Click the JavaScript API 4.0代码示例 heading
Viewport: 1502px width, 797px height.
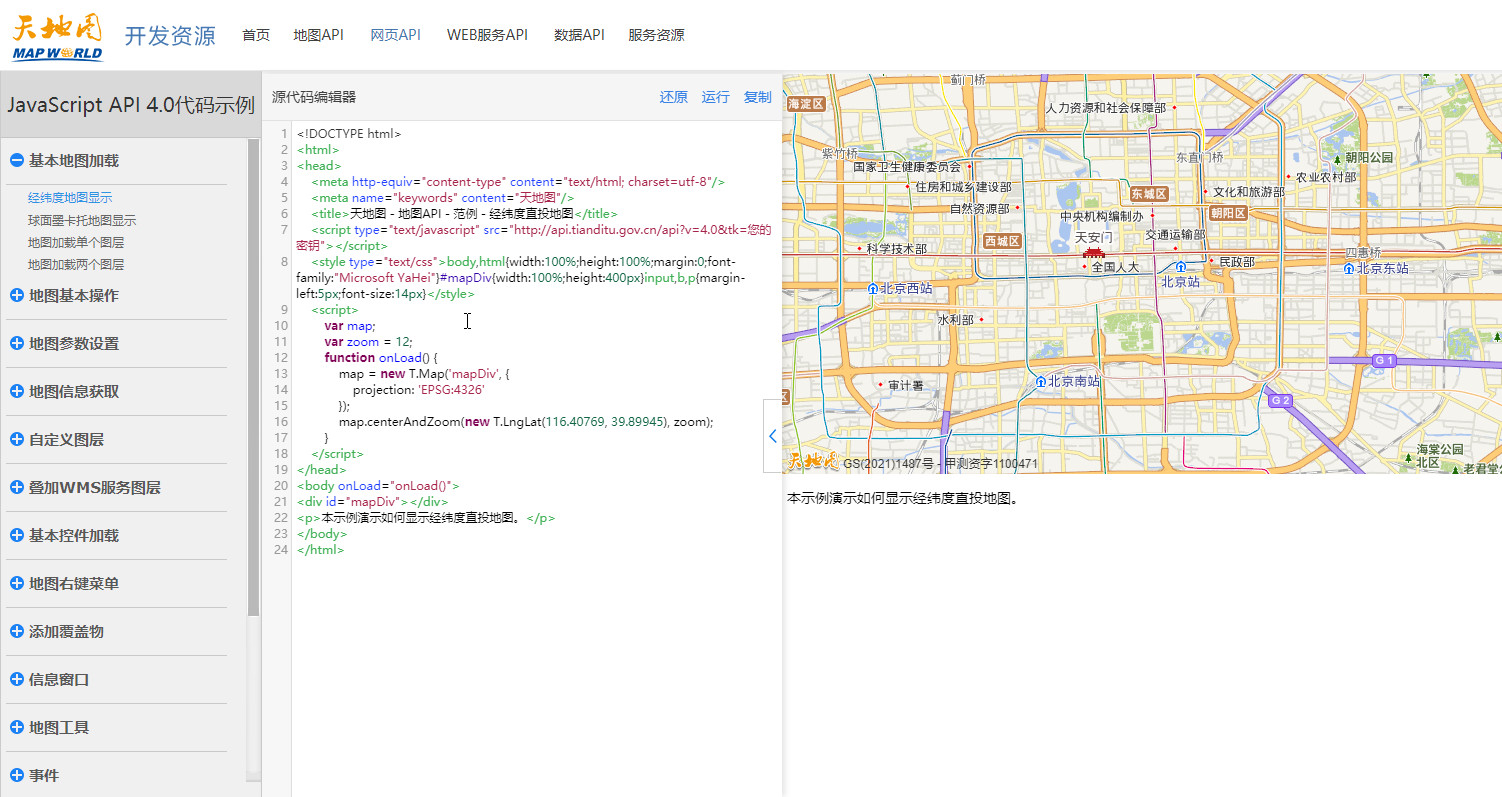[131, 105]
